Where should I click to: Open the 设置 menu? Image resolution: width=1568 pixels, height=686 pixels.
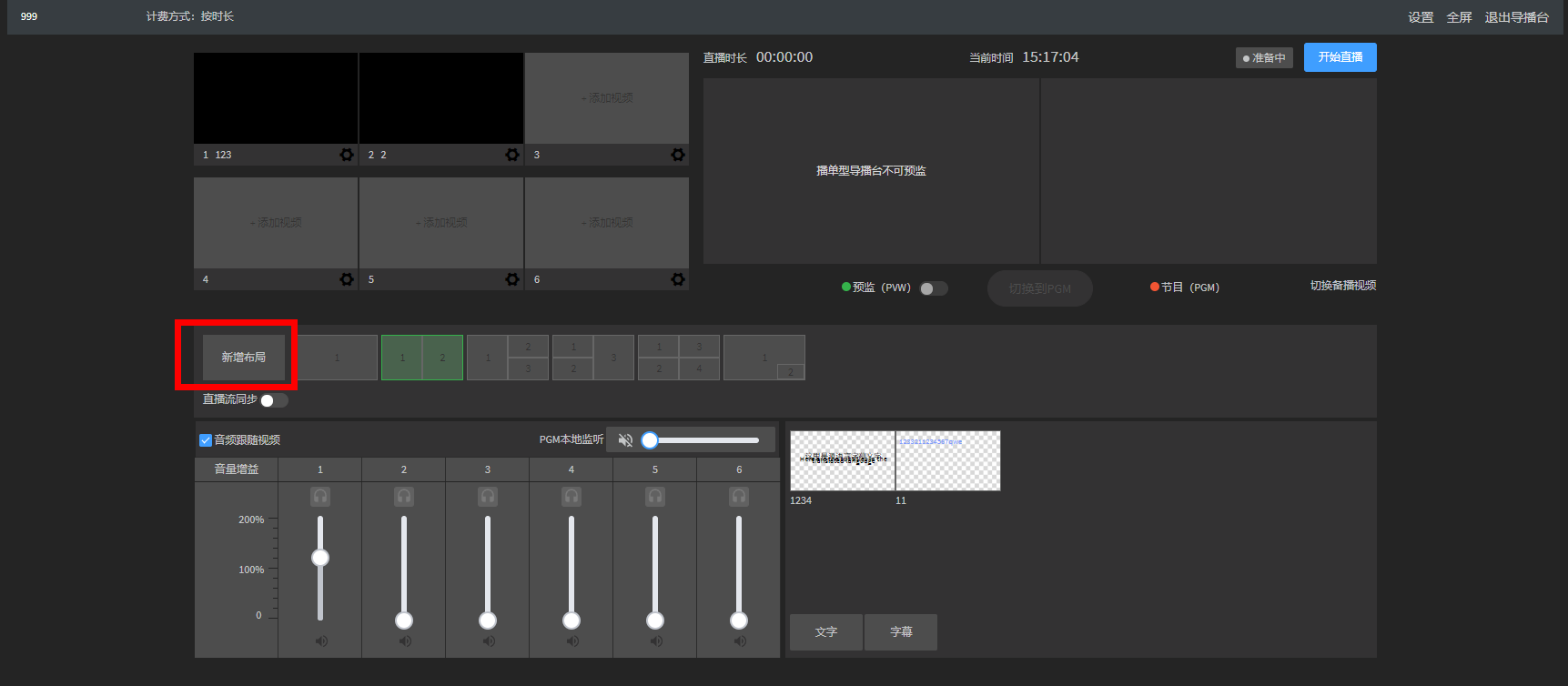tap(1420, 17)
